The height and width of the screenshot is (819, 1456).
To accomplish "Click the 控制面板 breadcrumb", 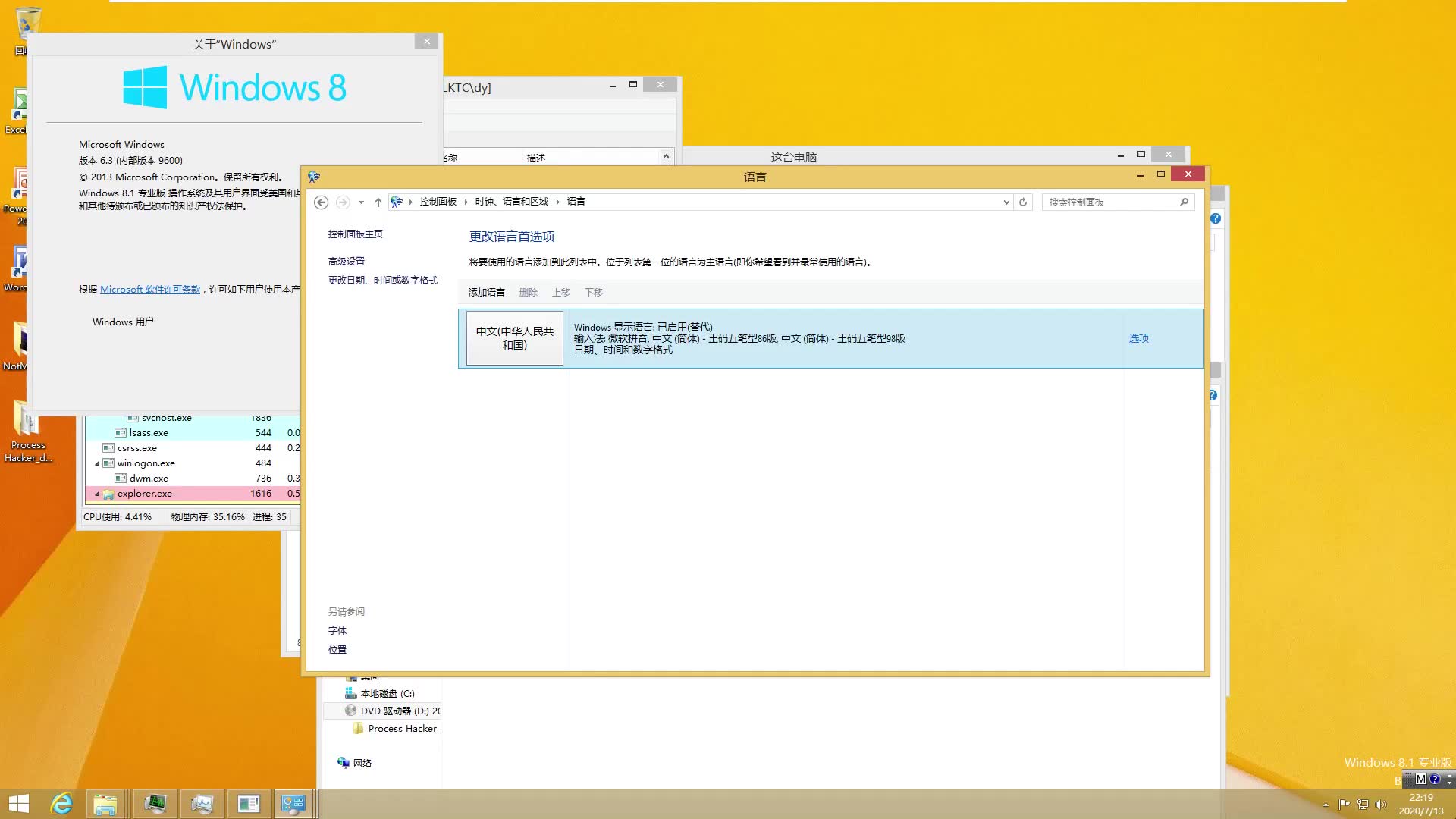I will 438,202.
